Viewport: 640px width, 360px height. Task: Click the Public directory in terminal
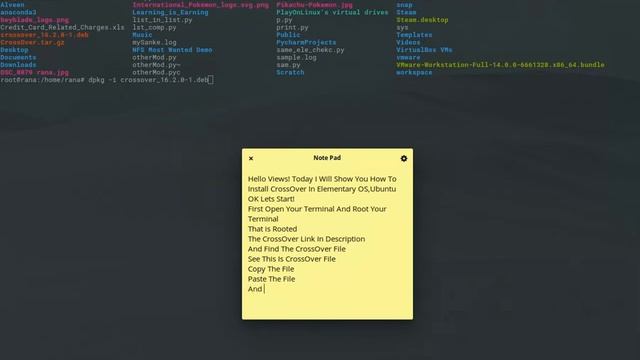coord(288,35)
